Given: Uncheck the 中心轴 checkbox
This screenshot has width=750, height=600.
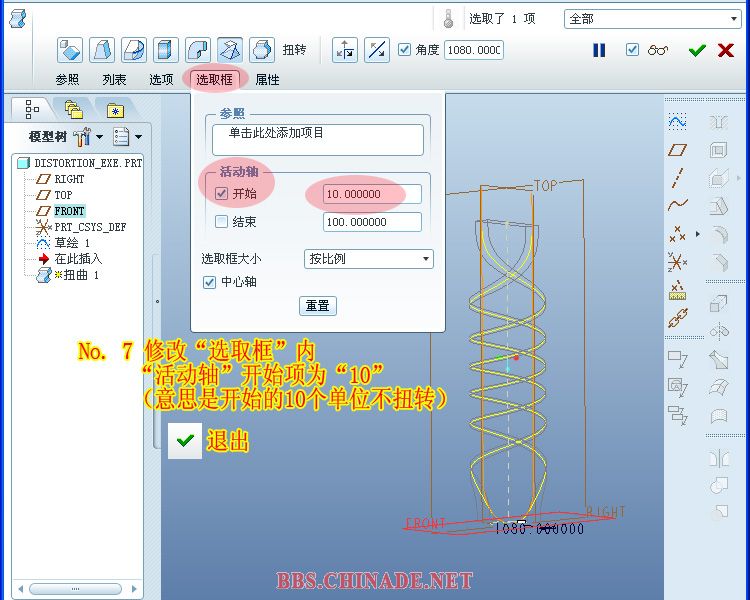Looking at the screenshot, I should point(209,282).
